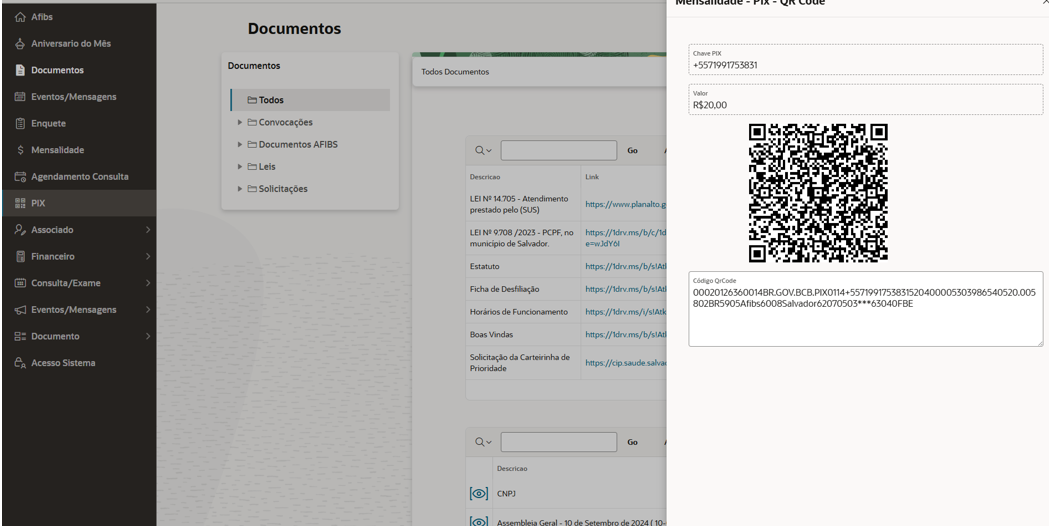The image size is (1049, 526).
Task: Click the Leis folder icon
Action: (x=252, y=167)
